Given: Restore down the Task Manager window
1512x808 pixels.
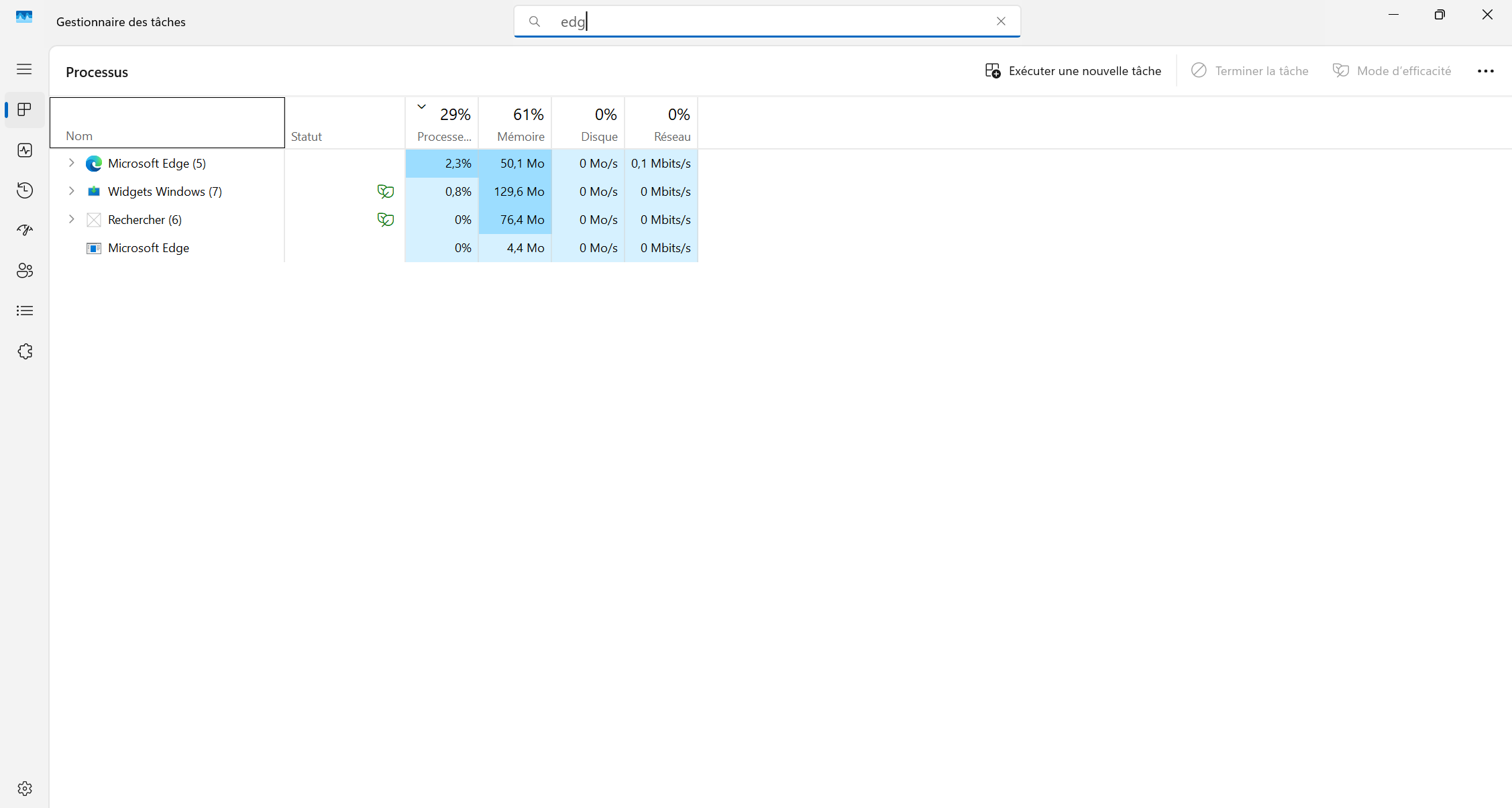Looking at the screenshot, I should (1440, 15).
